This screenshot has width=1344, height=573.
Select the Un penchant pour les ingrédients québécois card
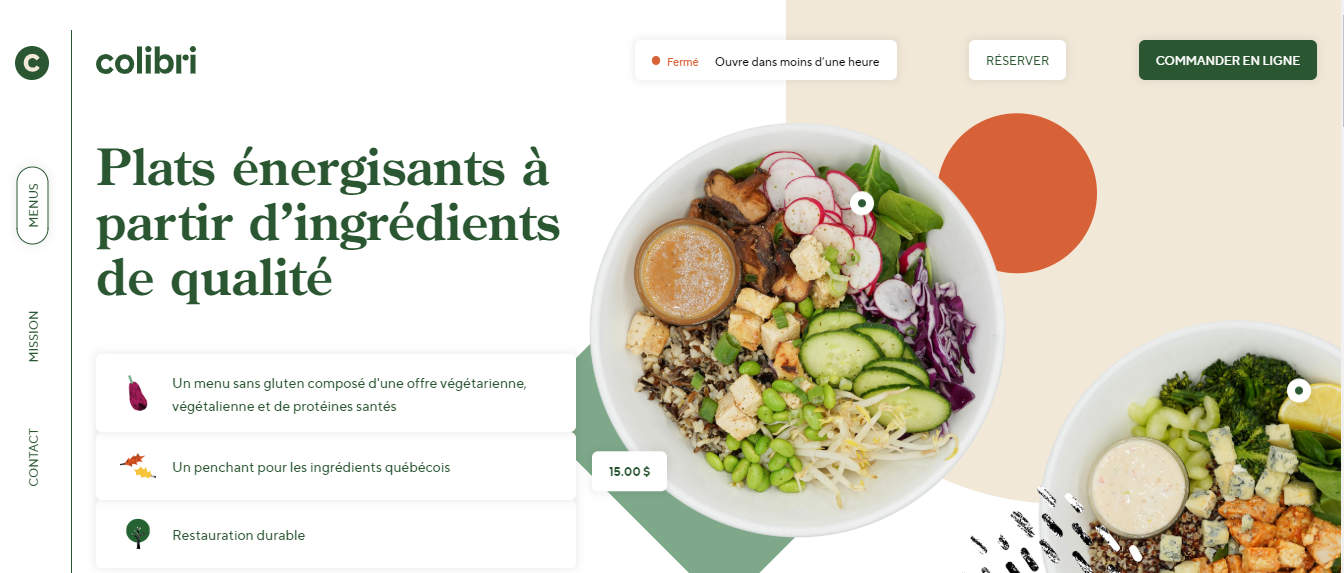(336, 467)
